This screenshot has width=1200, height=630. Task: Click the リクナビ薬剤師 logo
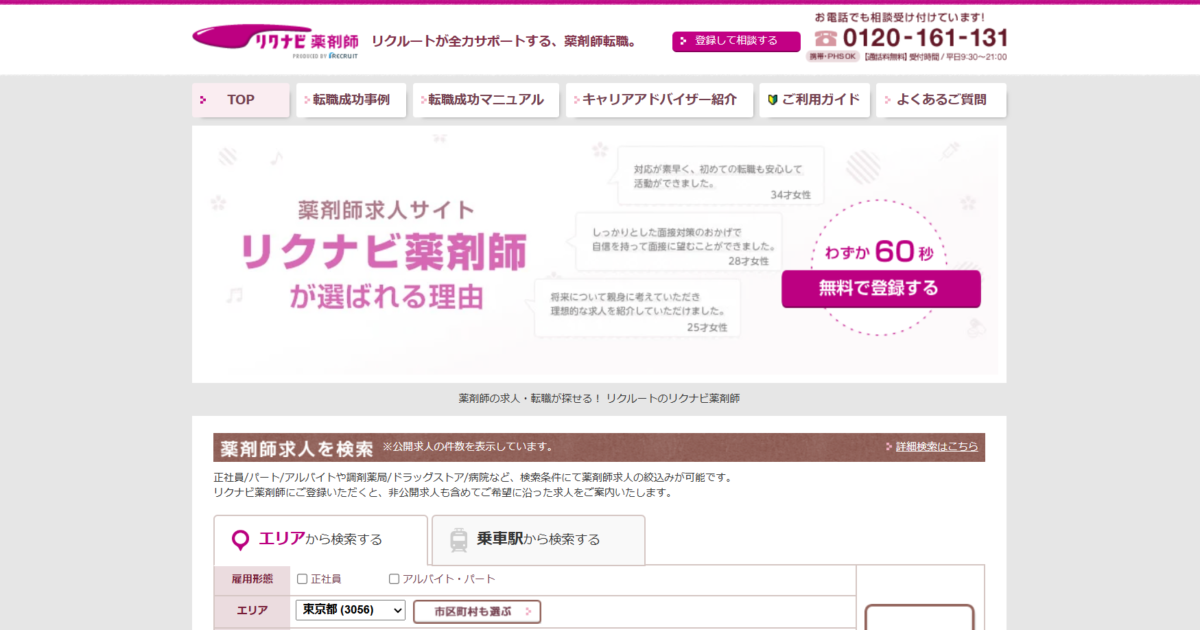tap(275, 41)
